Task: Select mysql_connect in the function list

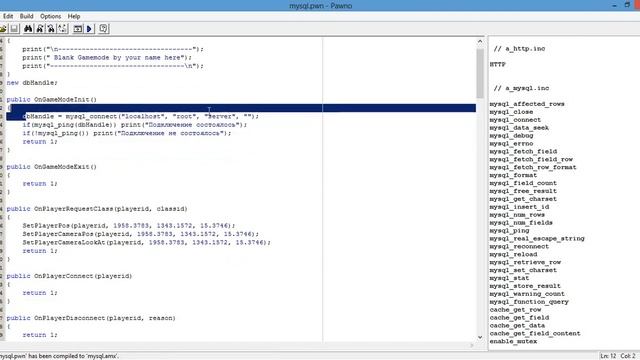Action: (515, 120)
